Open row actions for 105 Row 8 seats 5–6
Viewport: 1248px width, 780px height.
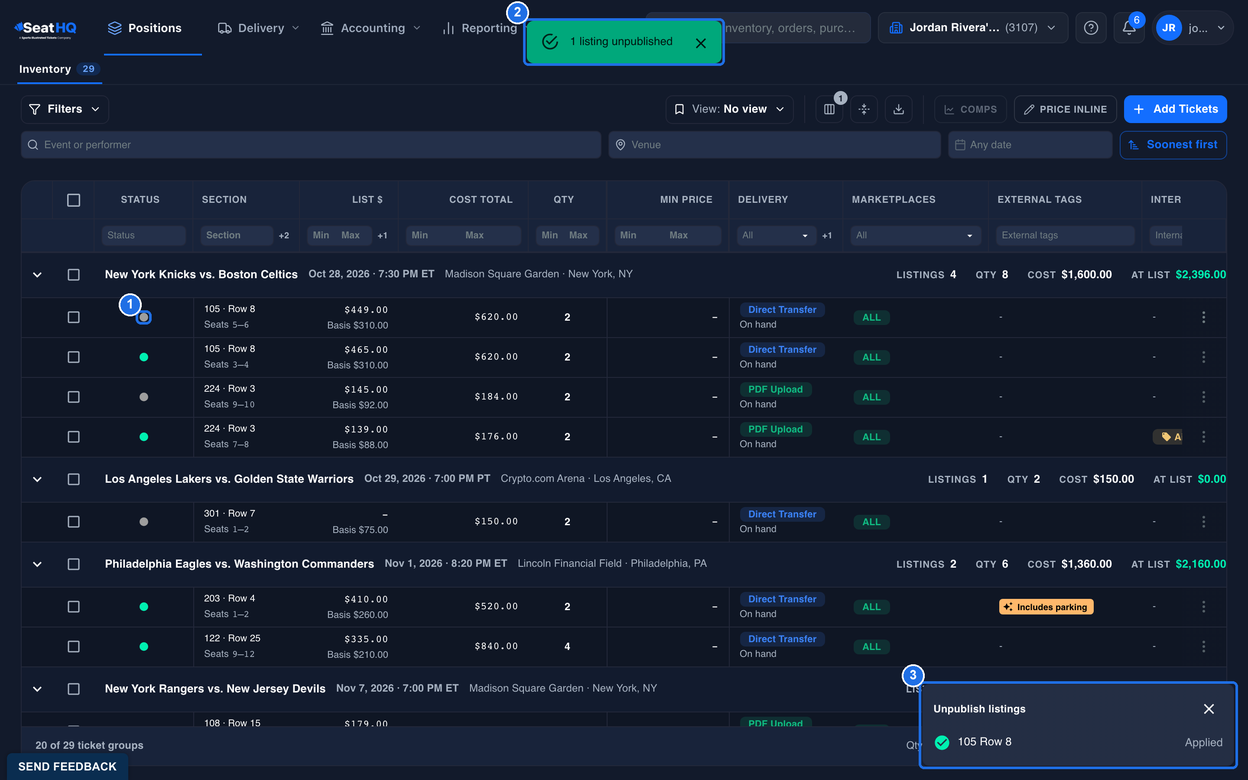pyautogui.click(x=1204, y=317)
